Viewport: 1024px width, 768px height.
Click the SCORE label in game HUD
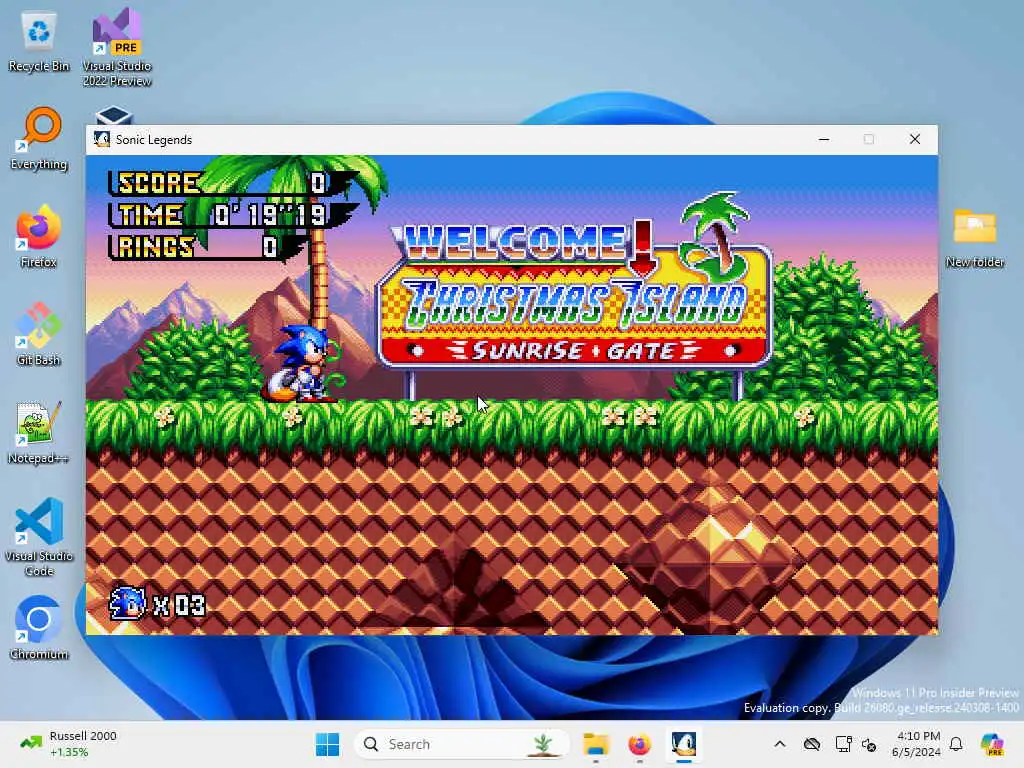click(x=159, y=183)
